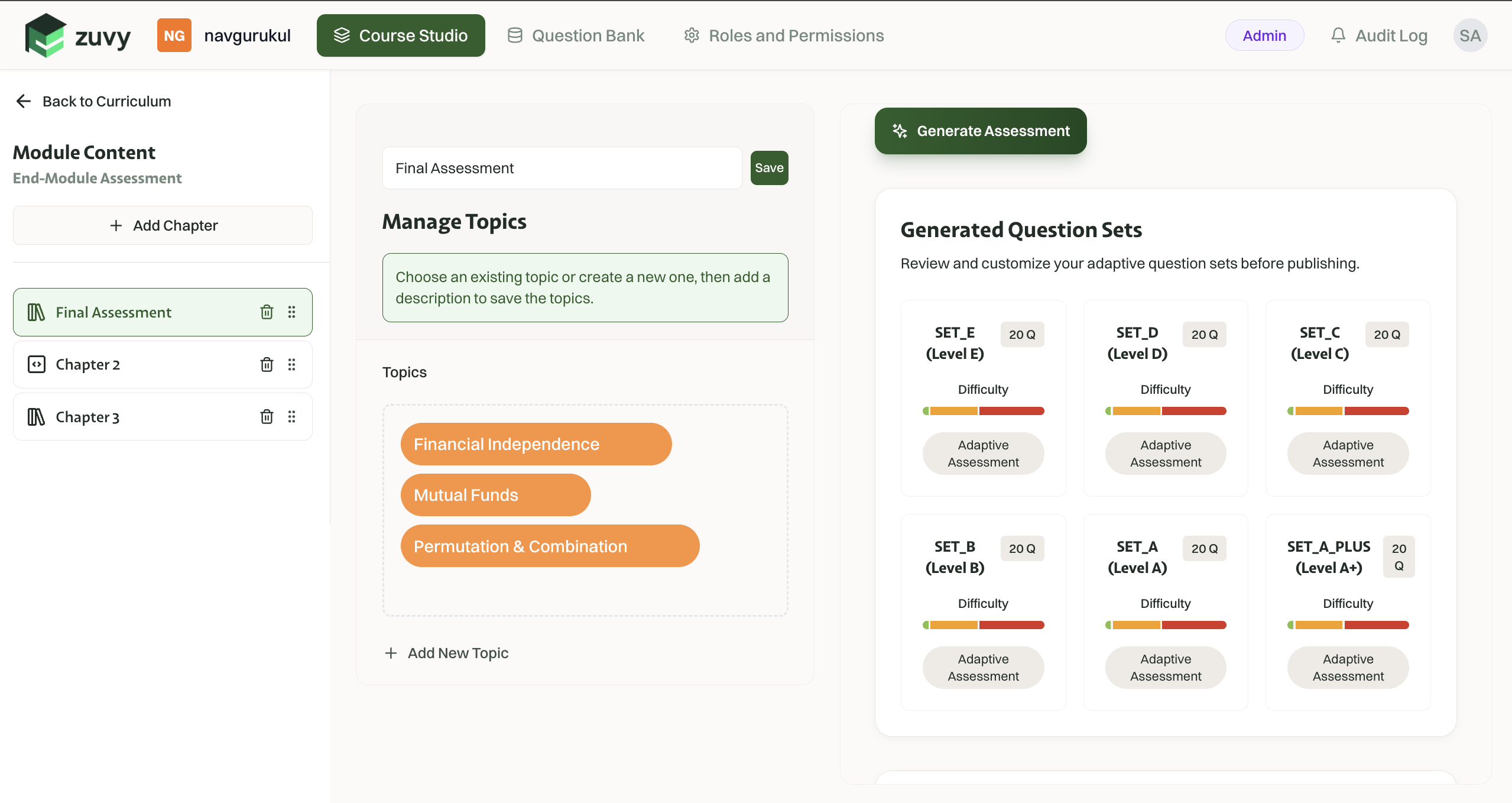This screenshot has width=1512, height=803.
Task: Select Chapter 2 in the module list
Action: pyautogui.click(x=163, y=365)
